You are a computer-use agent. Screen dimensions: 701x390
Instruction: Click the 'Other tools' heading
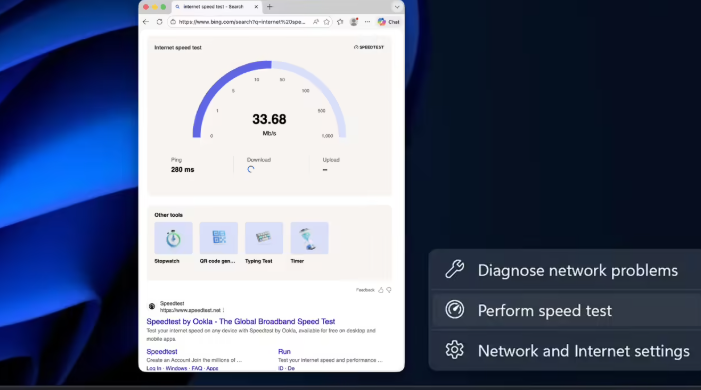click(169, 215)
